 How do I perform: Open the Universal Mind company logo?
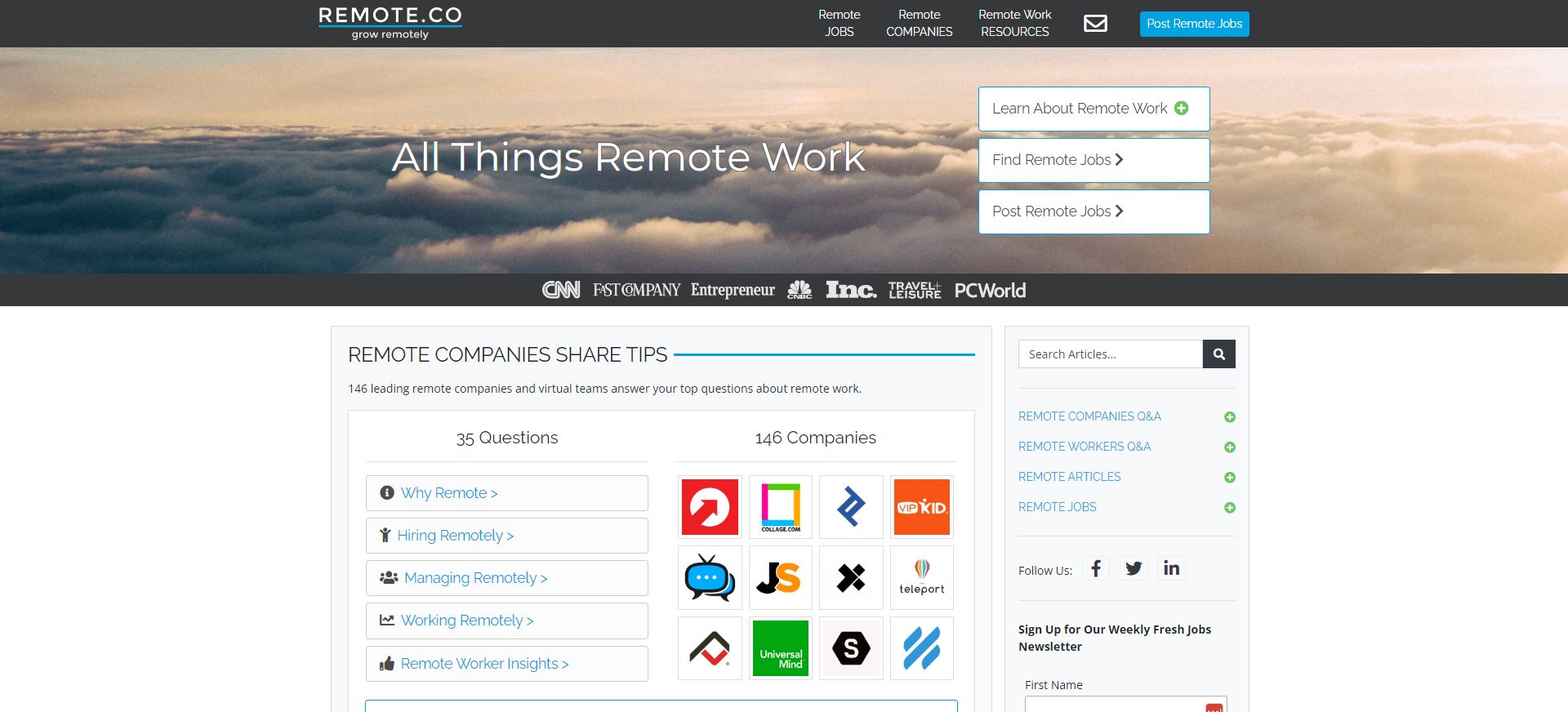pyautogui.click(x=781, y=648)
